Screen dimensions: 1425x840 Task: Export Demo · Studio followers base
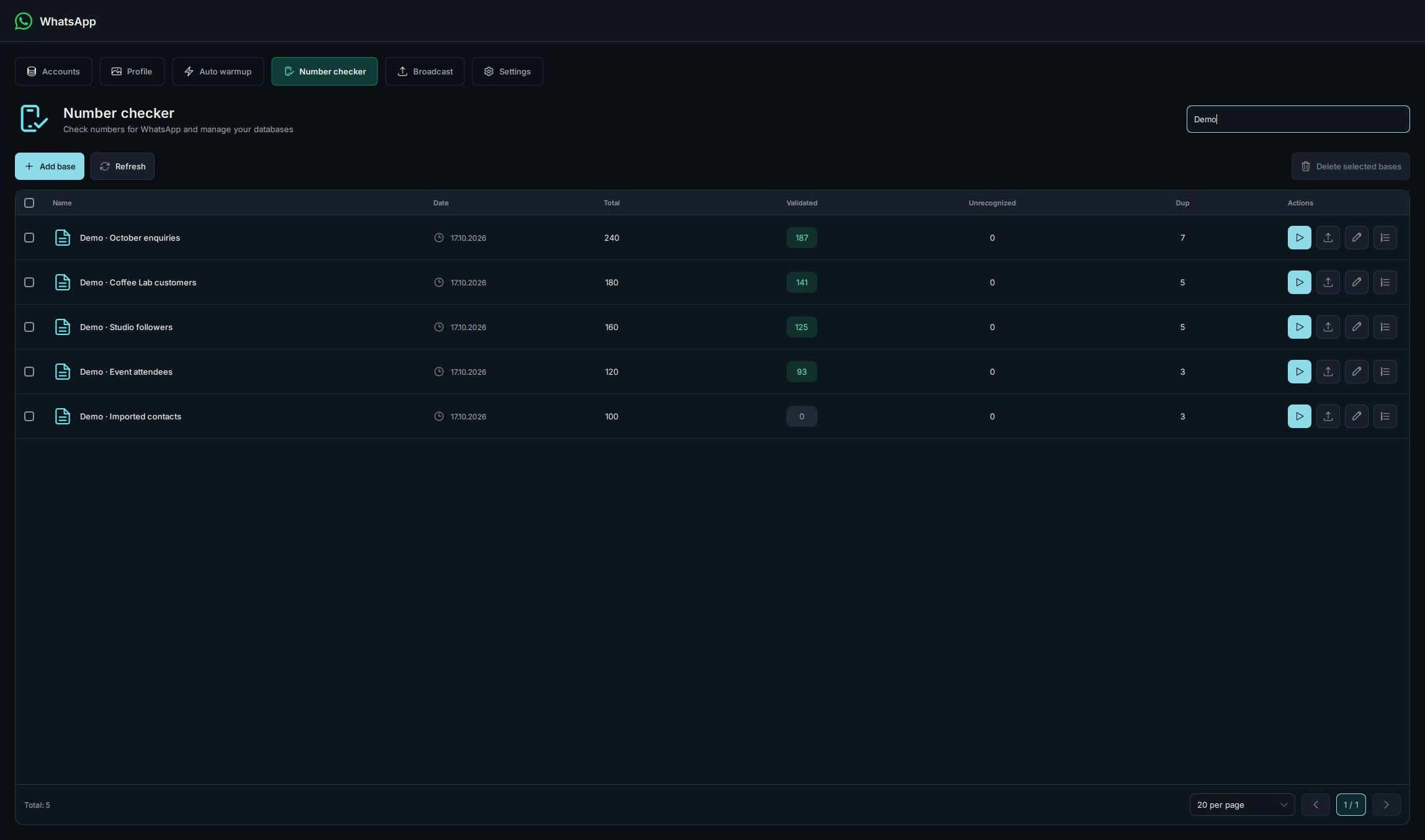(1328, 327)
